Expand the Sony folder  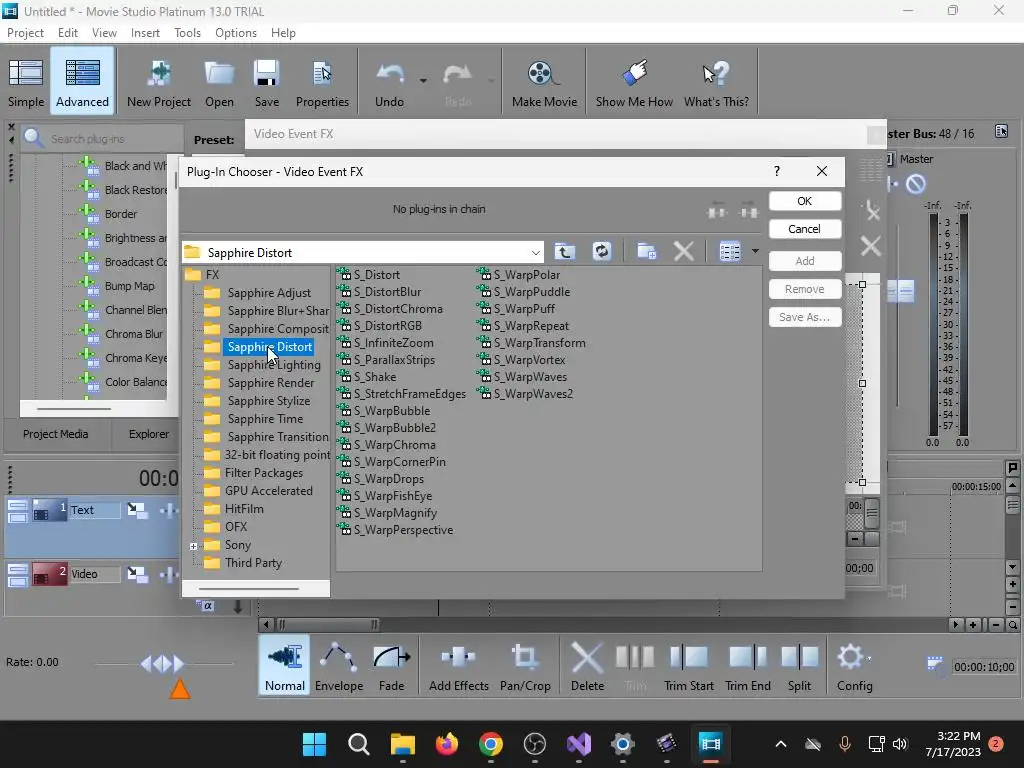click(x=193, y=546)
